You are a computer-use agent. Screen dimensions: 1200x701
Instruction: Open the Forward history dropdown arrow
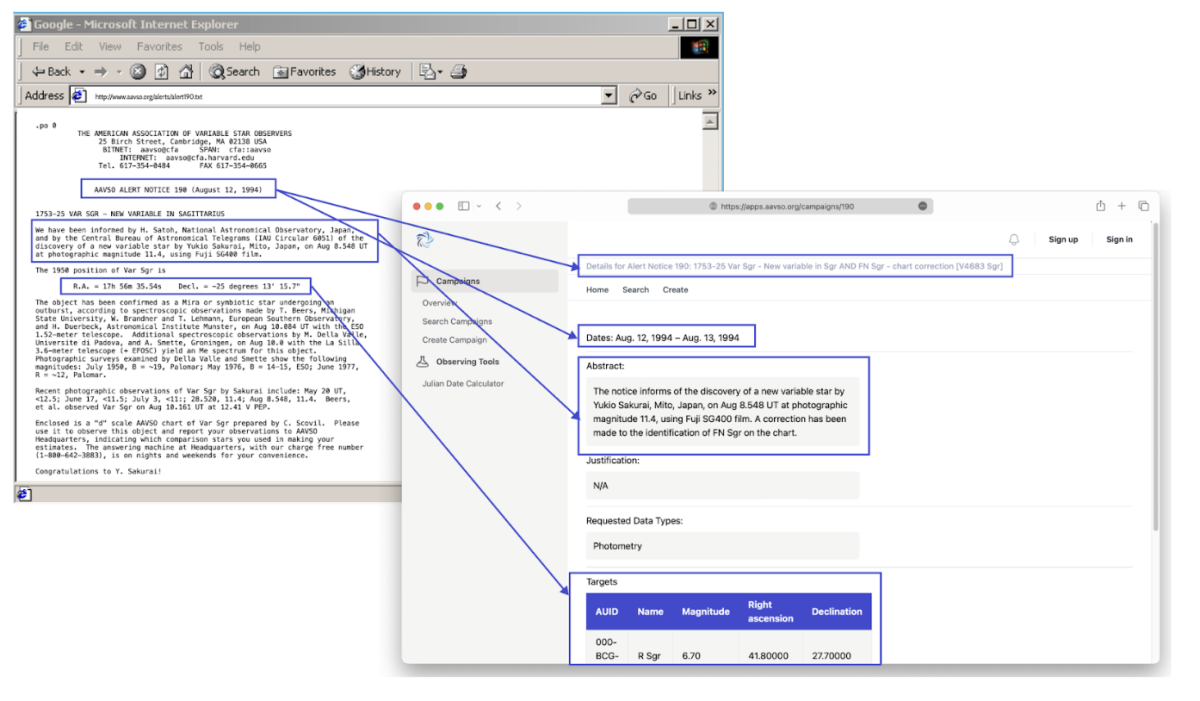(x=117, y=72)
